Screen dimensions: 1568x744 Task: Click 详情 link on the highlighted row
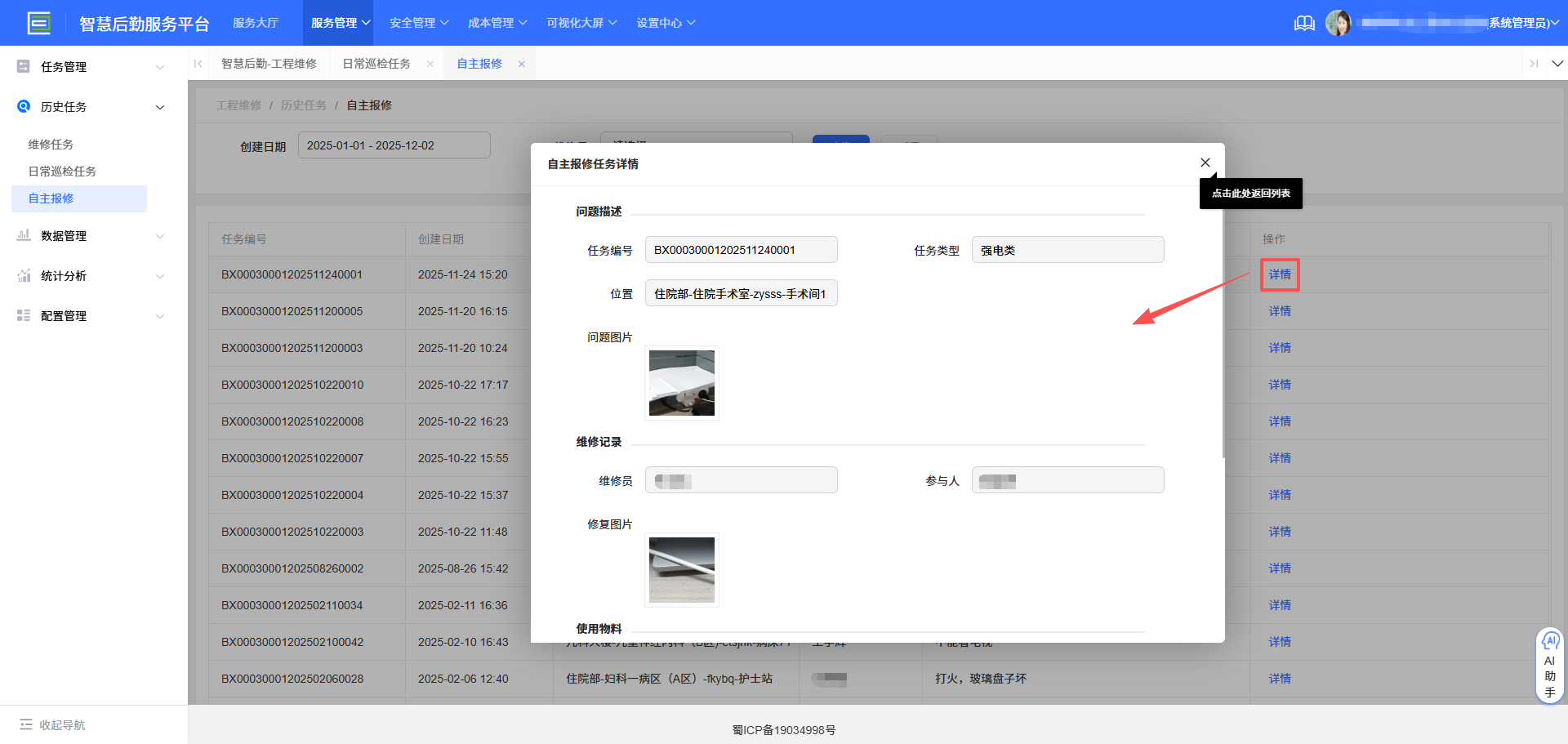click(x=1279, y=274)
